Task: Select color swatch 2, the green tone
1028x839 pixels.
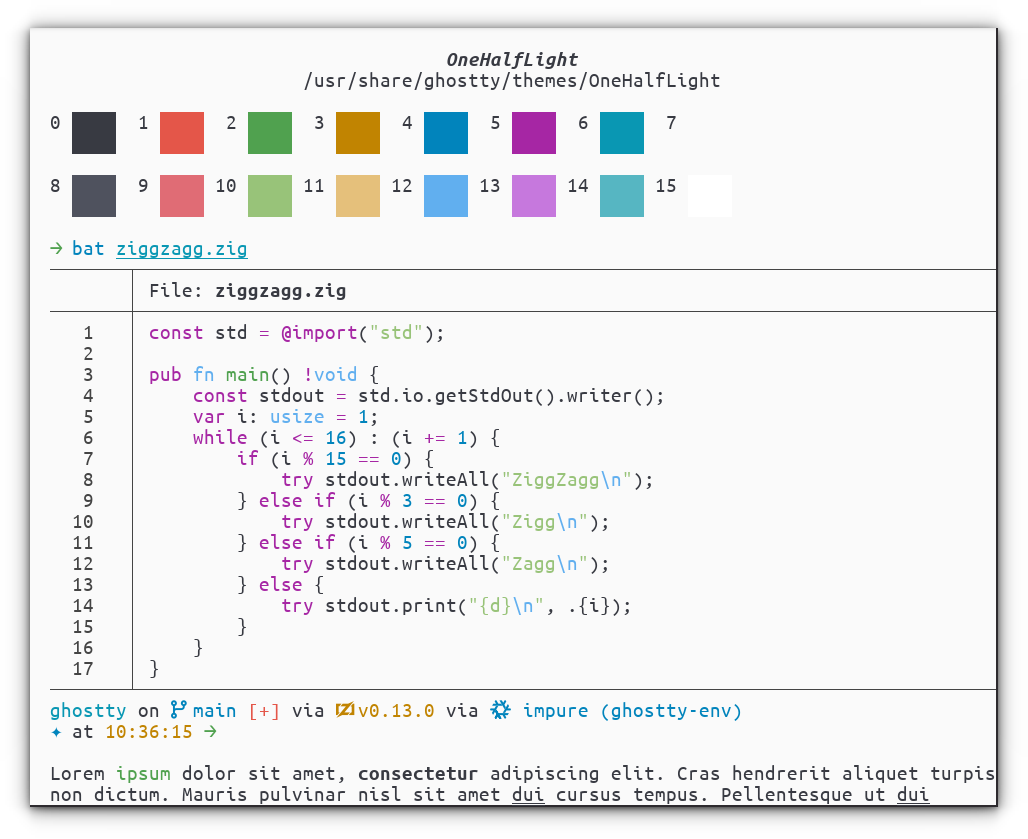Action: click(269, 133)
